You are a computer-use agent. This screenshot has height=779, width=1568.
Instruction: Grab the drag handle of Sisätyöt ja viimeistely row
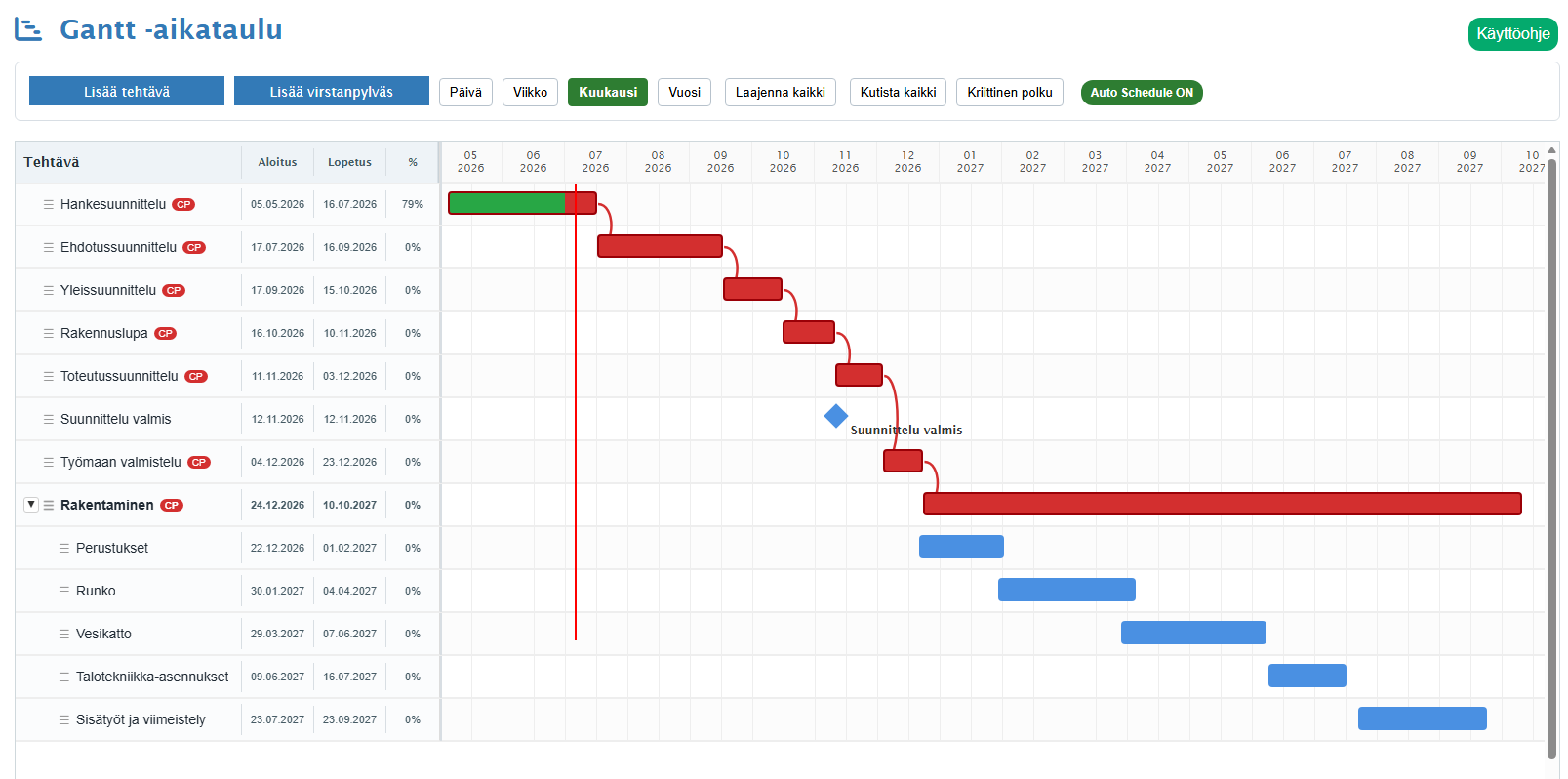[64, 719]
